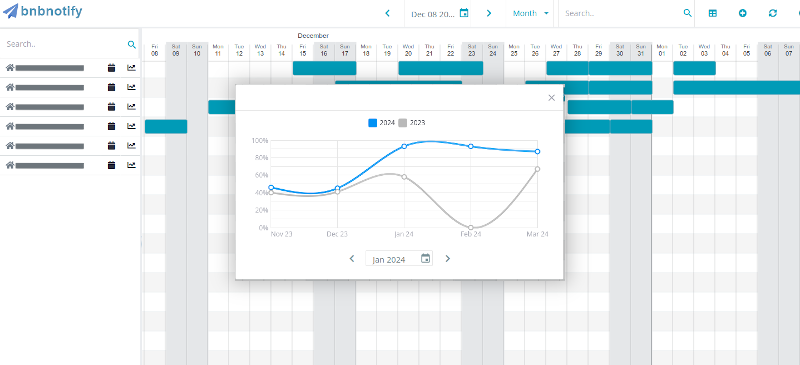Open chart icon of second listing row
Viewport: 800px width, 365px height.
point(132,87)
